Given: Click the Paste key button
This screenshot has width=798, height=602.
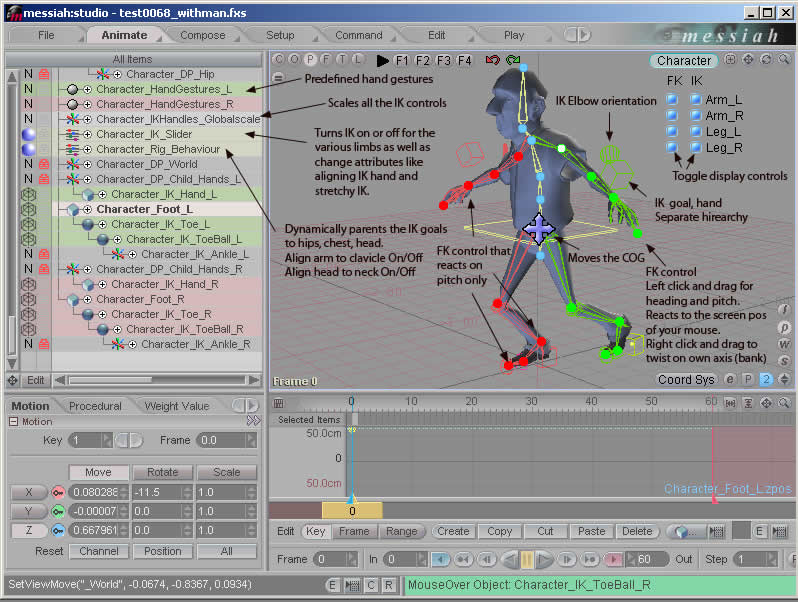Looking at the screenshot, I should 591,531.
